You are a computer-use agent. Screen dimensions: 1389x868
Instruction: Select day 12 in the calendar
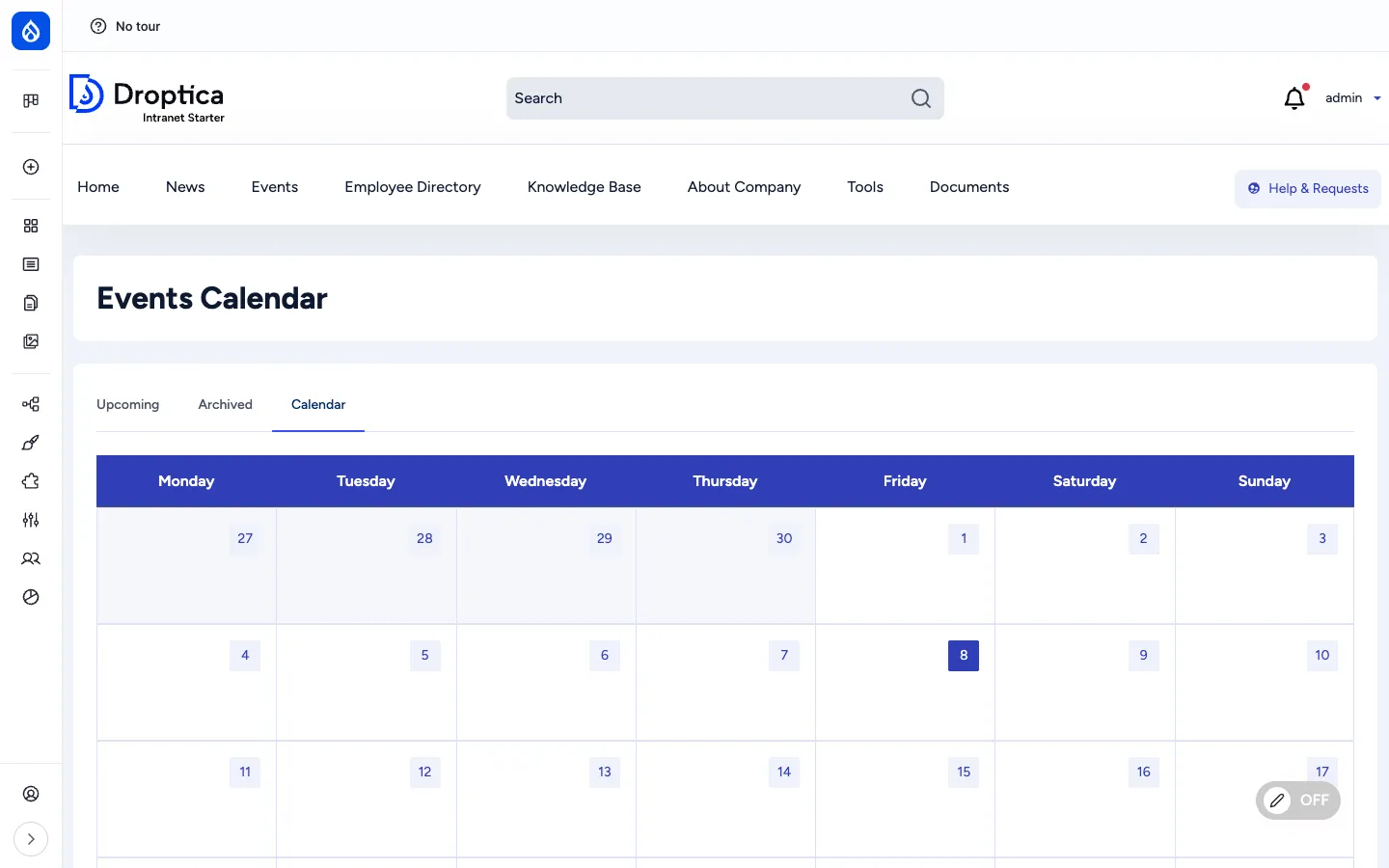pos(424,773)
